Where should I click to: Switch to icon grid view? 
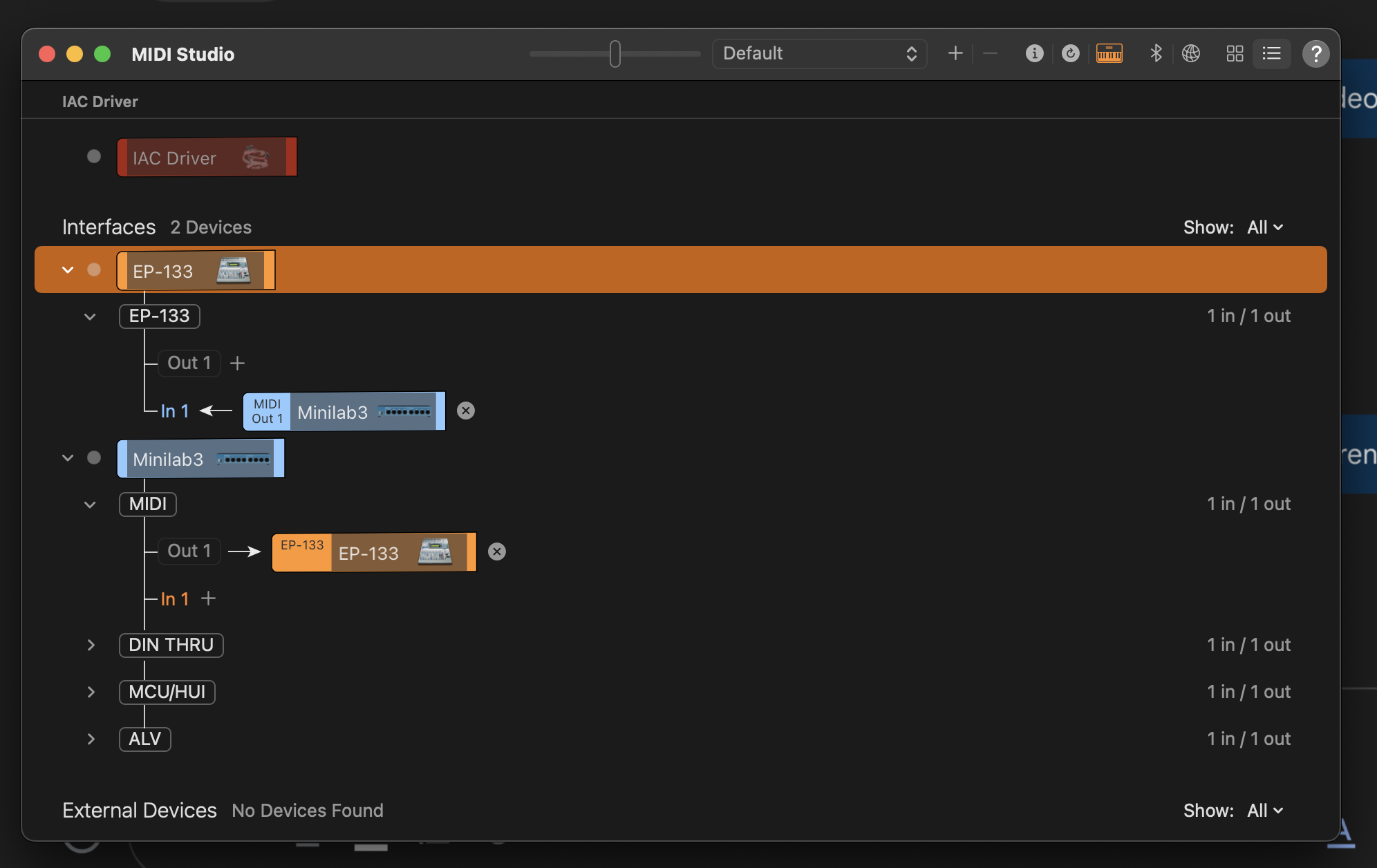click(x=1235, y=53)
